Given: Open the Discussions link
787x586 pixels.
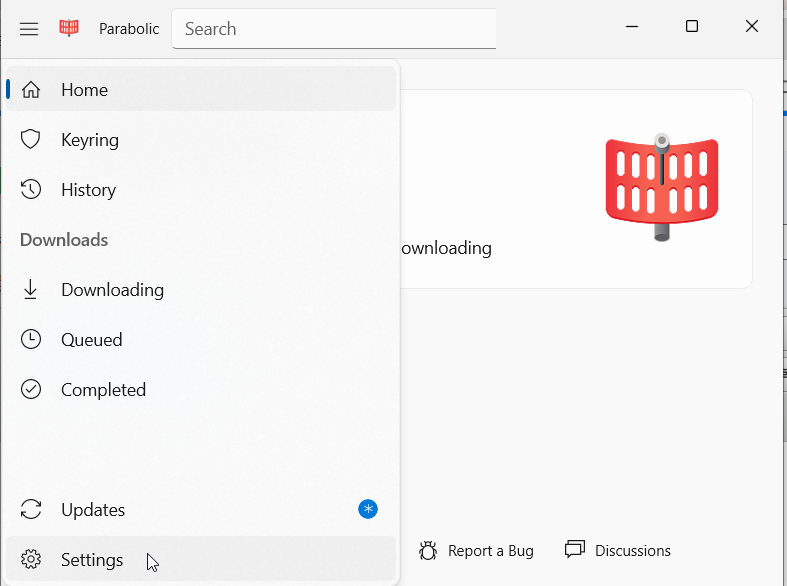Looking at the screenshot, I should (x=618, y=551).
